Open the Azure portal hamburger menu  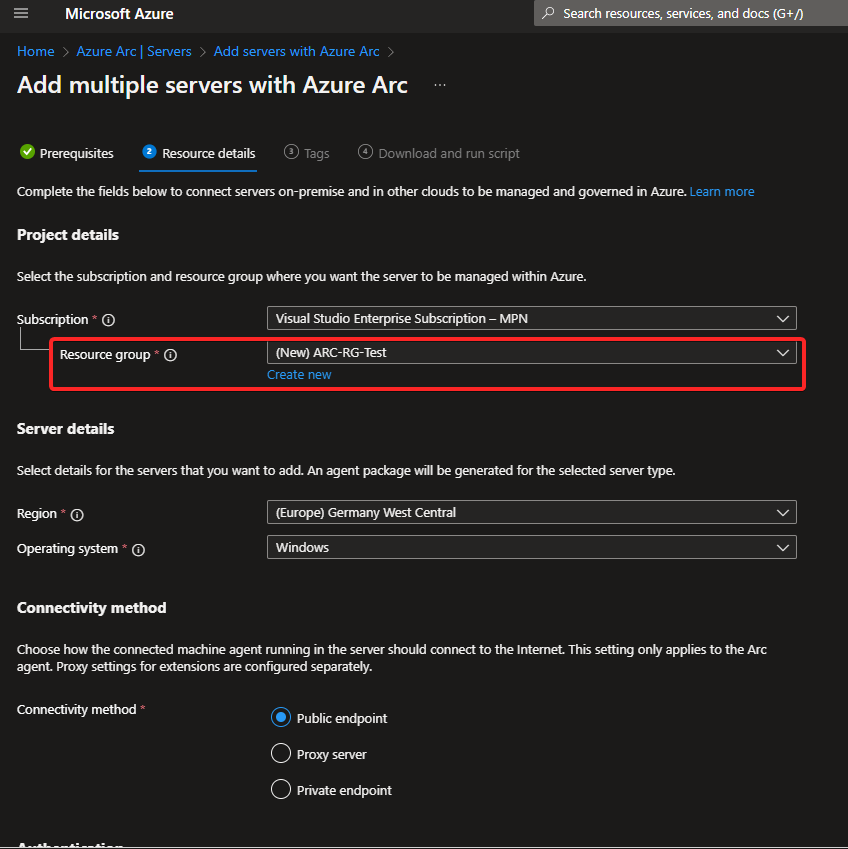tap(21, 14)
